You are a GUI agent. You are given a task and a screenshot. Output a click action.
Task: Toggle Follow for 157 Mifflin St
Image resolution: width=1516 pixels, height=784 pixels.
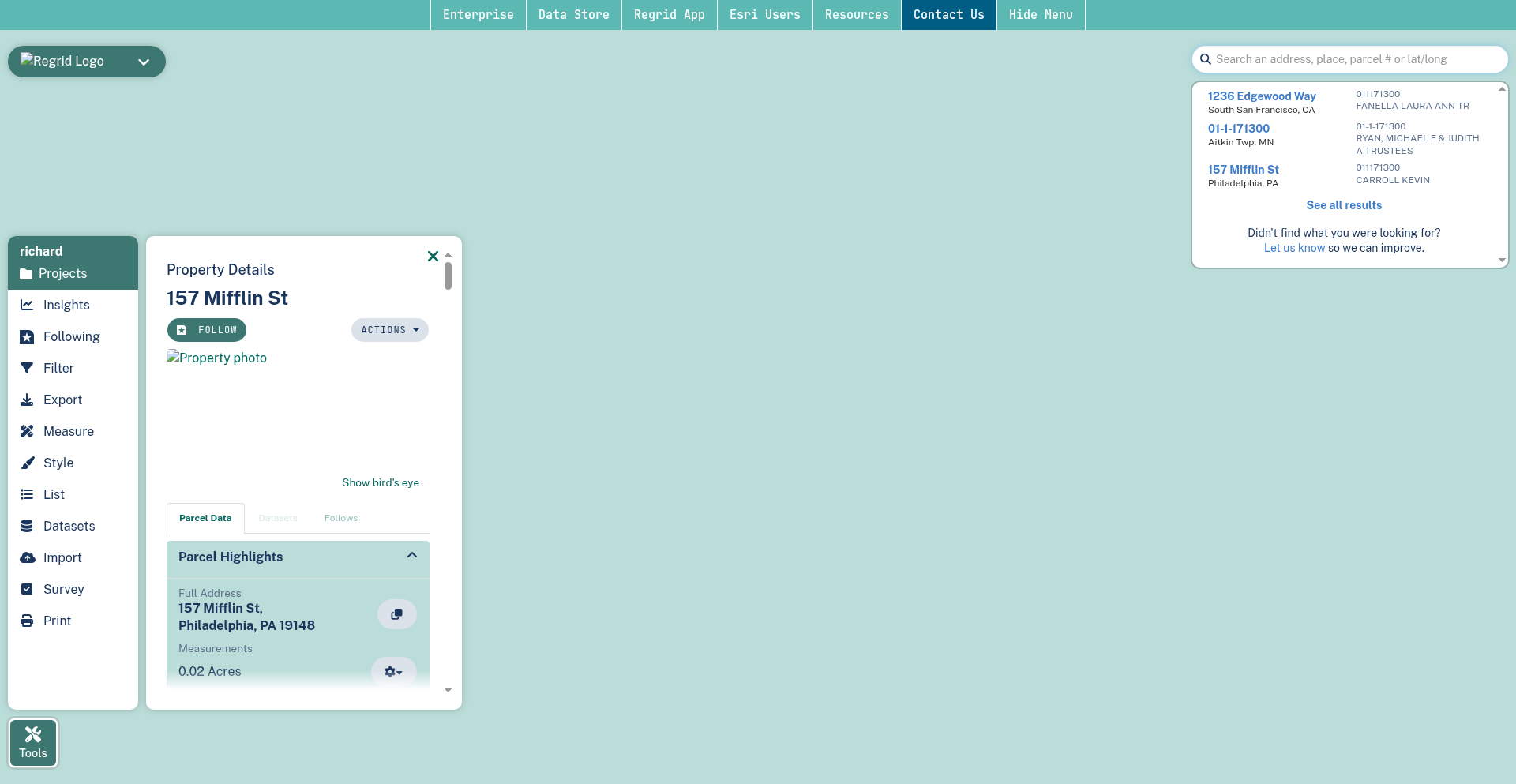click(207, 330)
